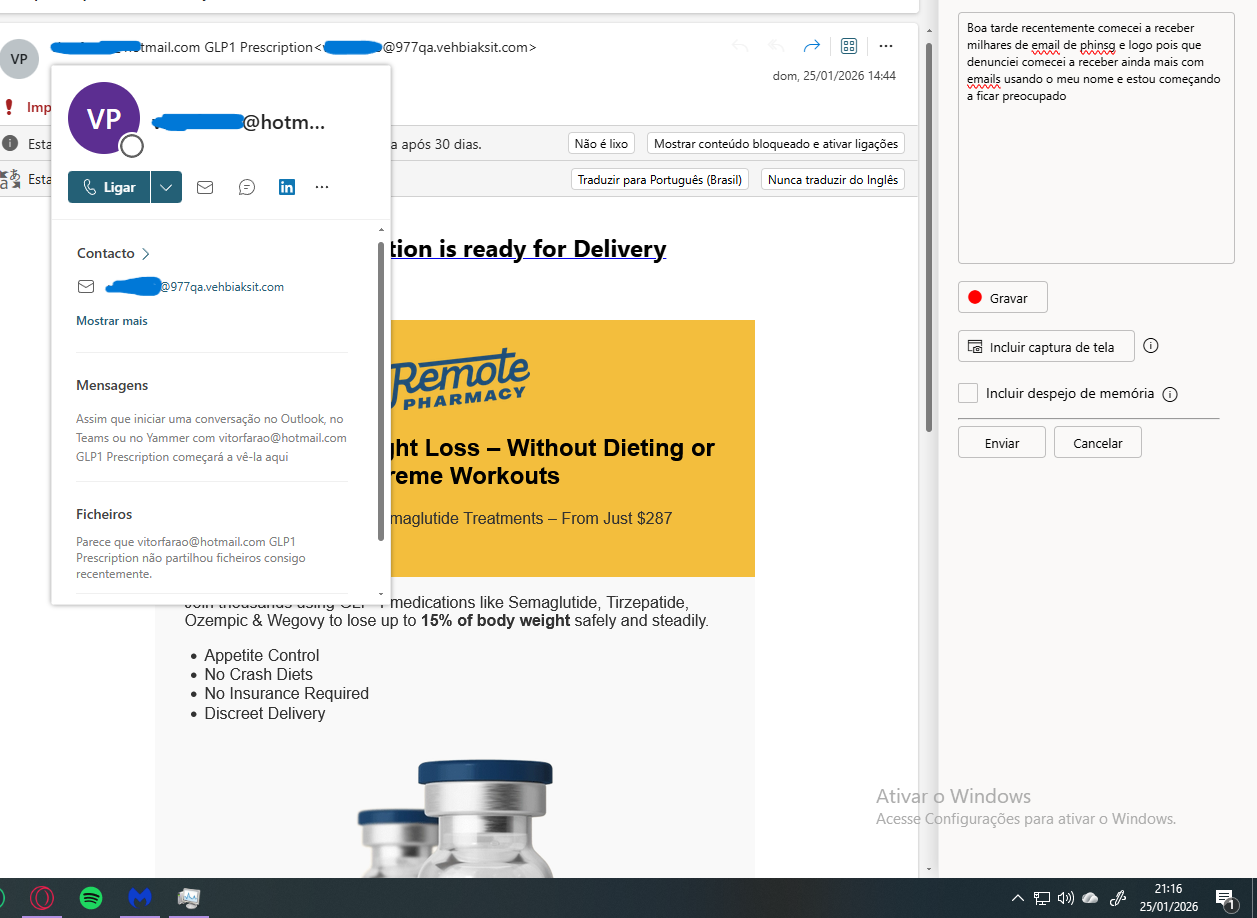Screen dimensions: 1257x918
Task: Click the envelope icon on the contact card
Action: 205,187
